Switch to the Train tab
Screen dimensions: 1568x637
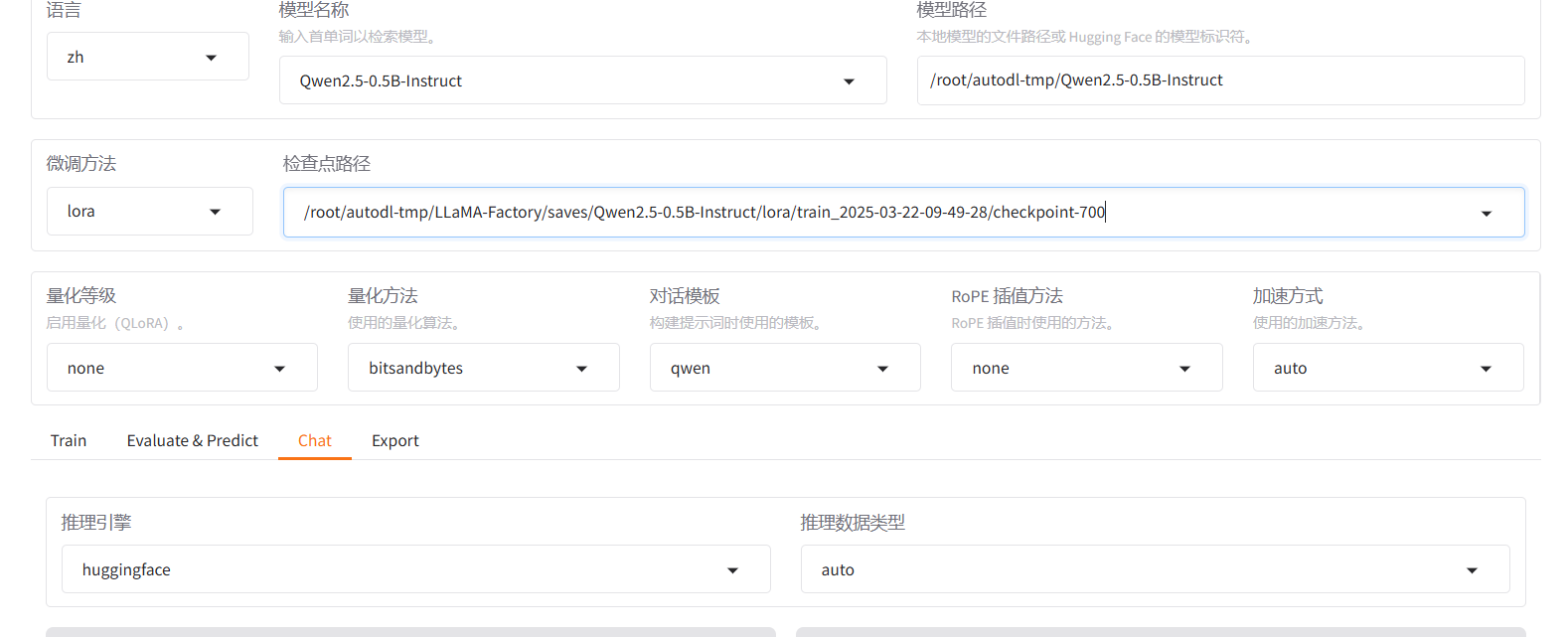coord(69,440)
